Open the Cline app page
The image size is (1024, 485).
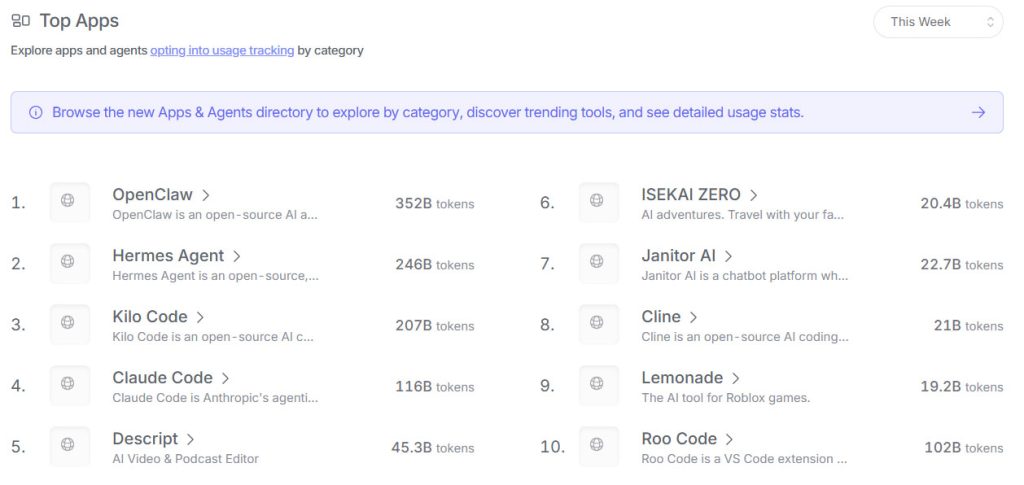(661, 317)
